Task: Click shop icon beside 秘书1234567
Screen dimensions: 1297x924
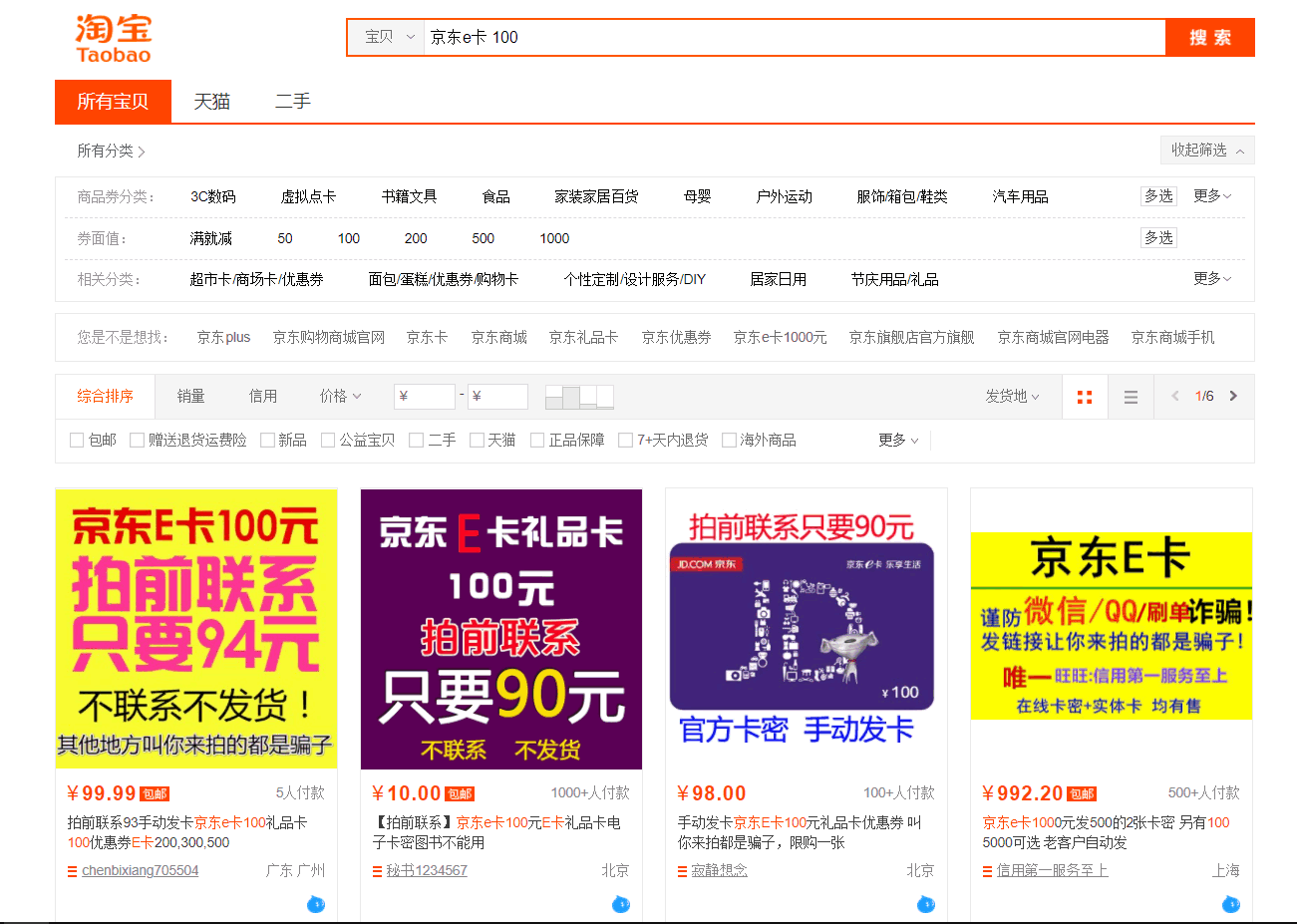Action: (x=377, y=871)
